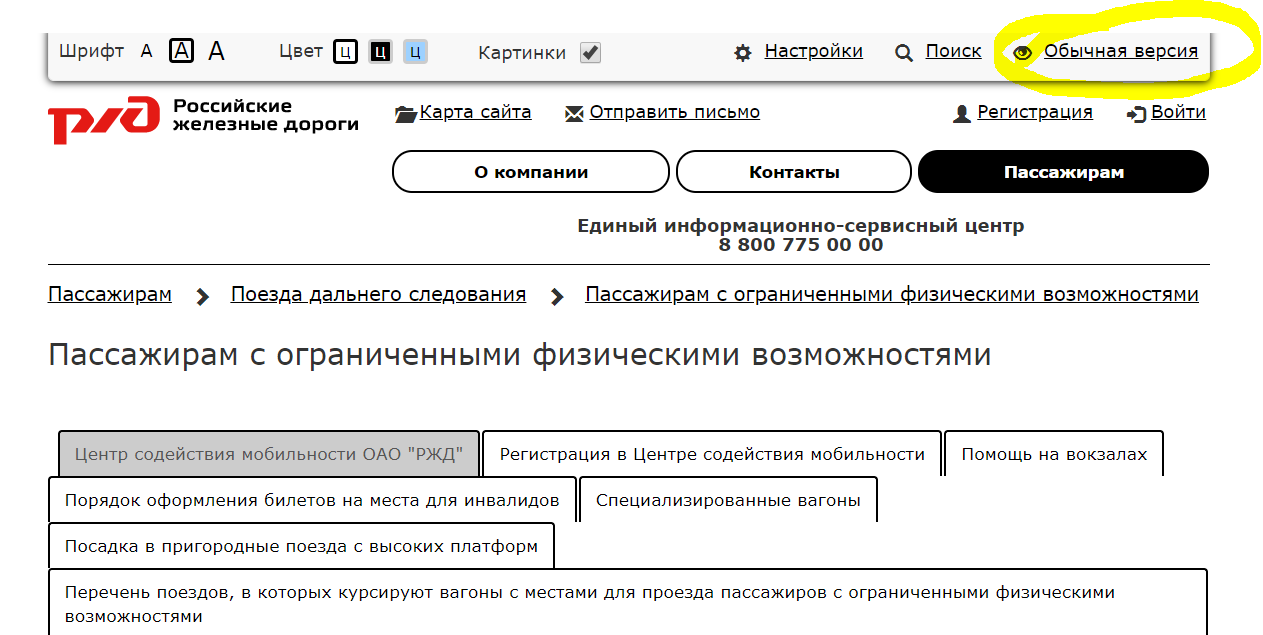Click the search magnifier icon
The height and width of the screenshot is (635, 1263).
pyautogui.click(x=904, y=53)
